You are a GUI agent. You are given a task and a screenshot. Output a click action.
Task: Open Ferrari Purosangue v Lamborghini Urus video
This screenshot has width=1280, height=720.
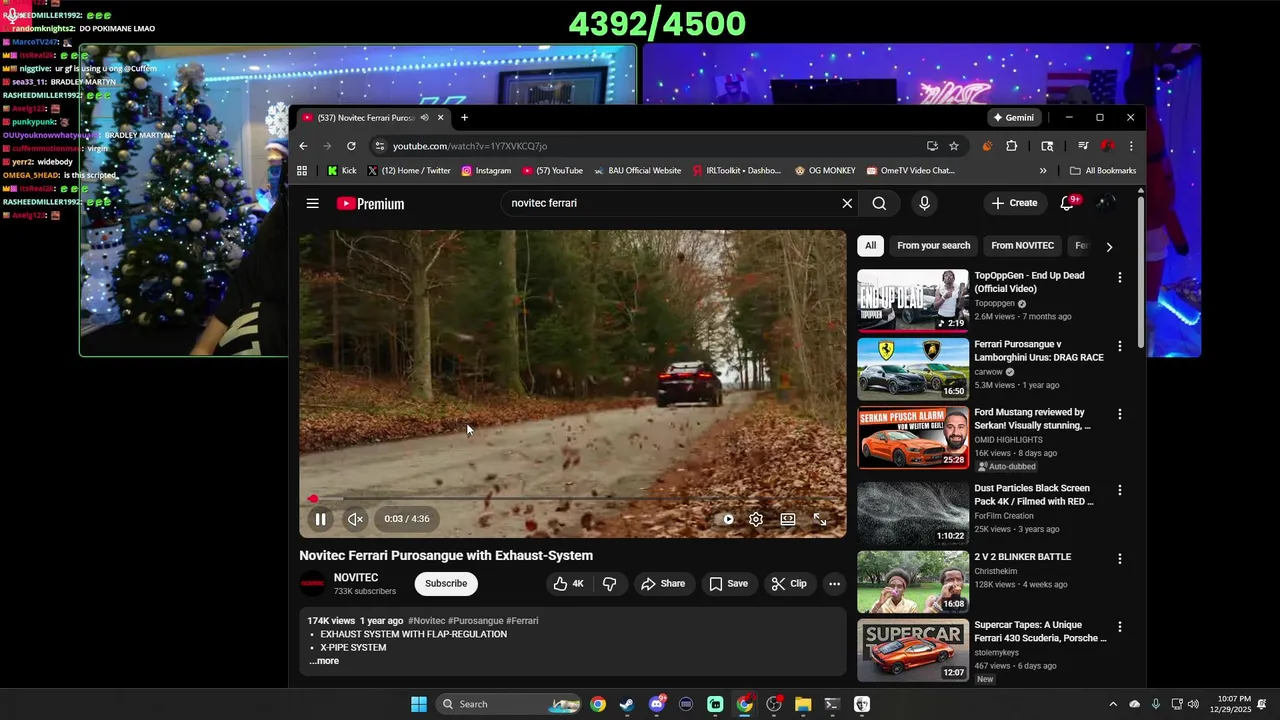pyautogui.click(x=913, y=369)
